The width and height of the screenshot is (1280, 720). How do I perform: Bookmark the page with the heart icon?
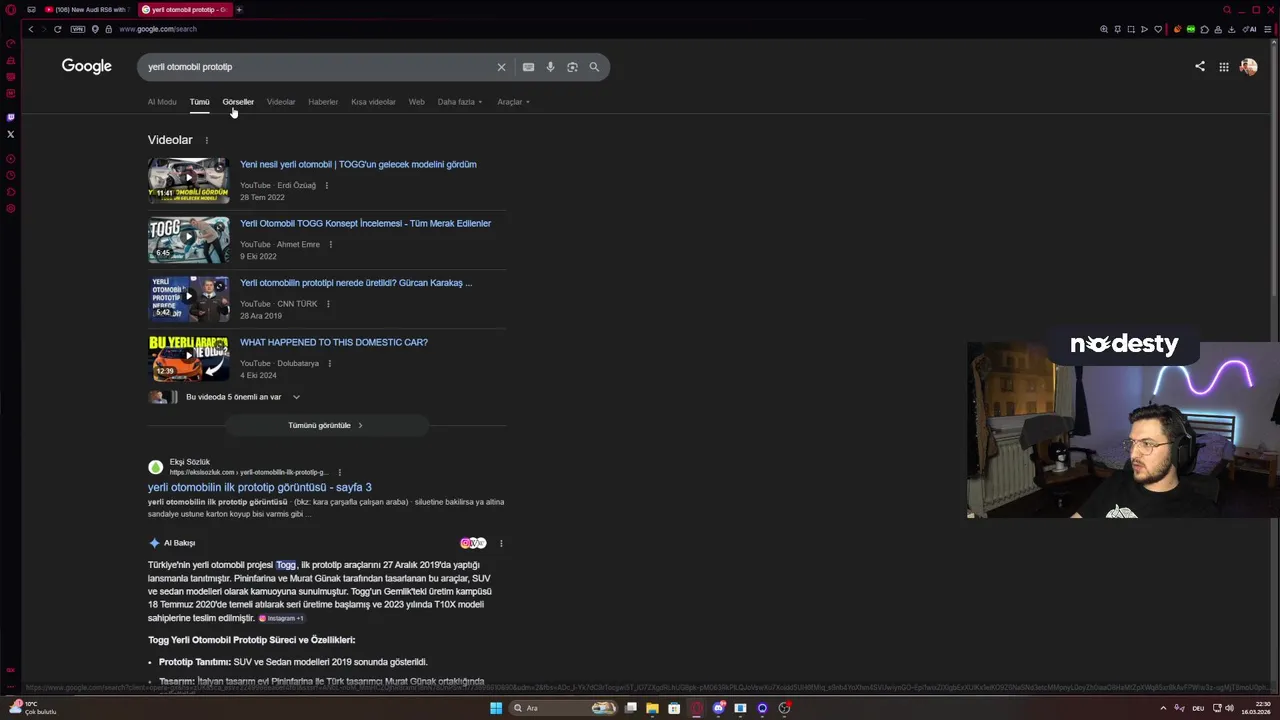coord(1158,29)
